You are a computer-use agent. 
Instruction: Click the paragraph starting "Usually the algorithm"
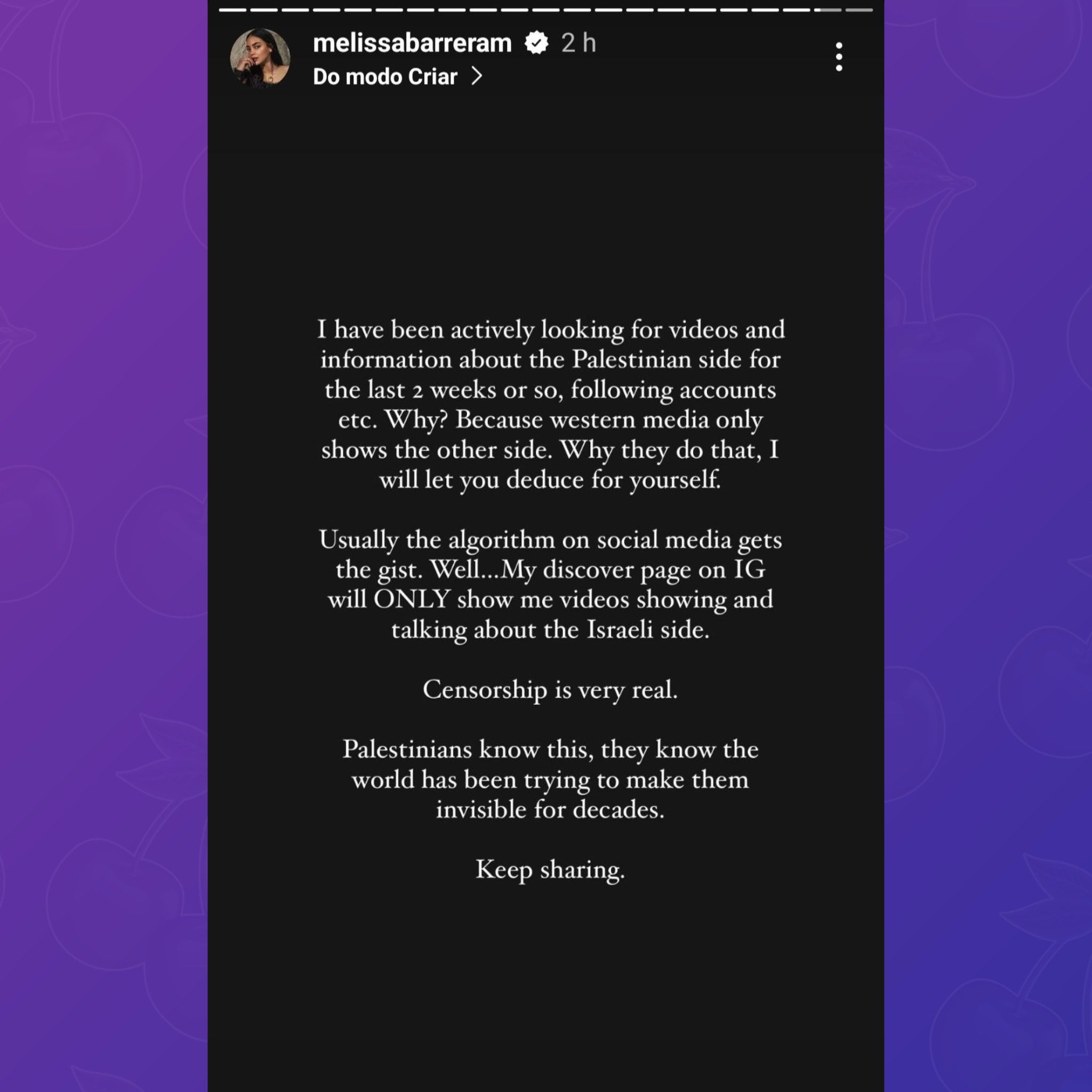point(550,584)
